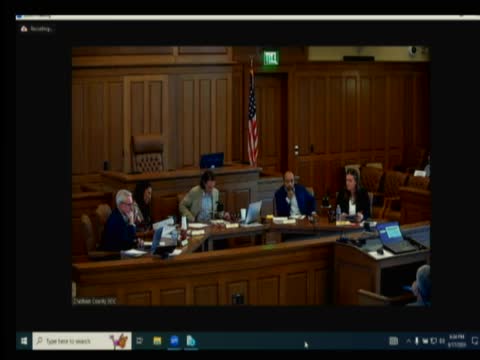Open the blue Zoom app taskbar icon
The height and width of the screenshot is (360, 480).
174,341
